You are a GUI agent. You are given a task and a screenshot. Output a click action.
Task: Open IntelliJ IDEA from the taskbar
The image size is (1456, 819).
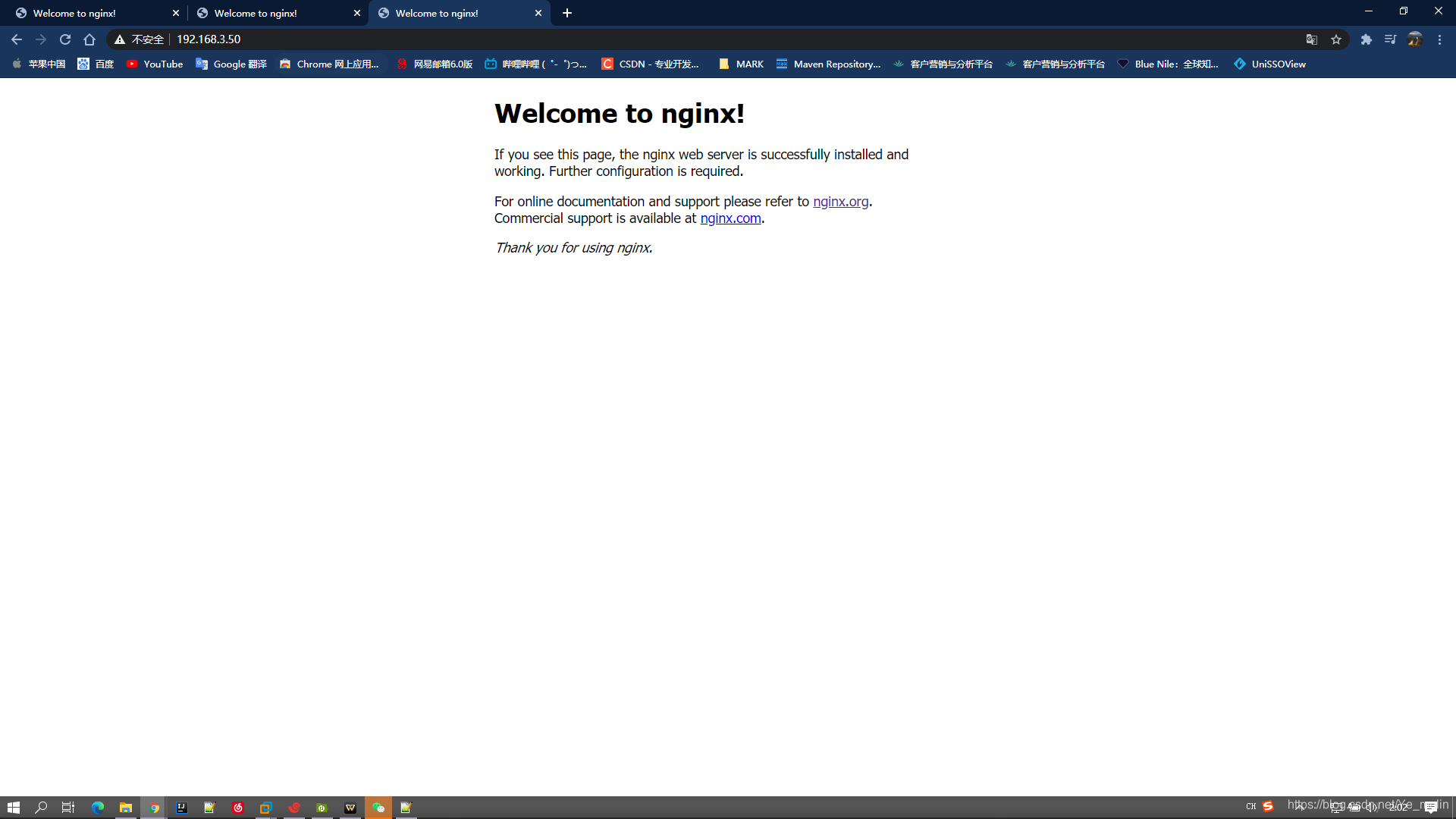click(x=182, y=808)
